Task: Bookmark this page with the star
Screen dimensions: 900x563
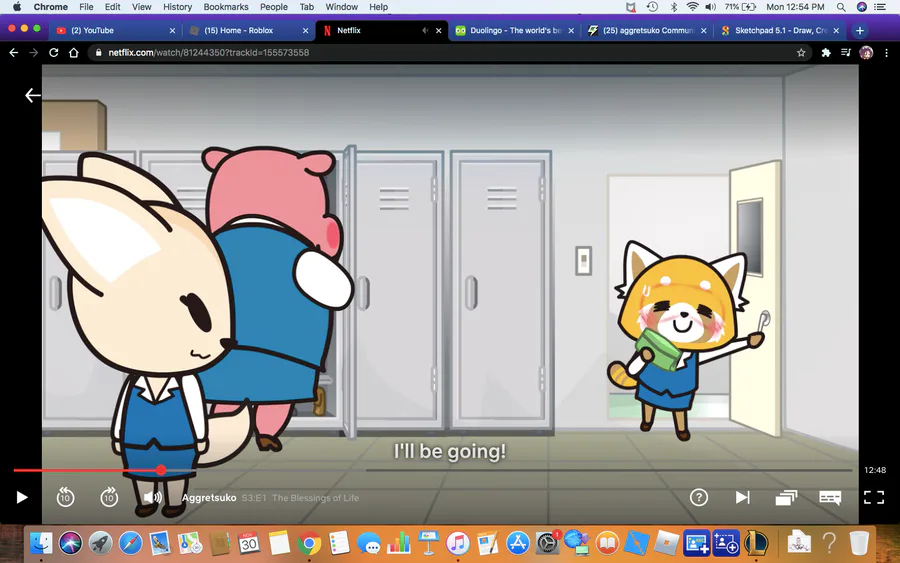Action: point(801,52)
